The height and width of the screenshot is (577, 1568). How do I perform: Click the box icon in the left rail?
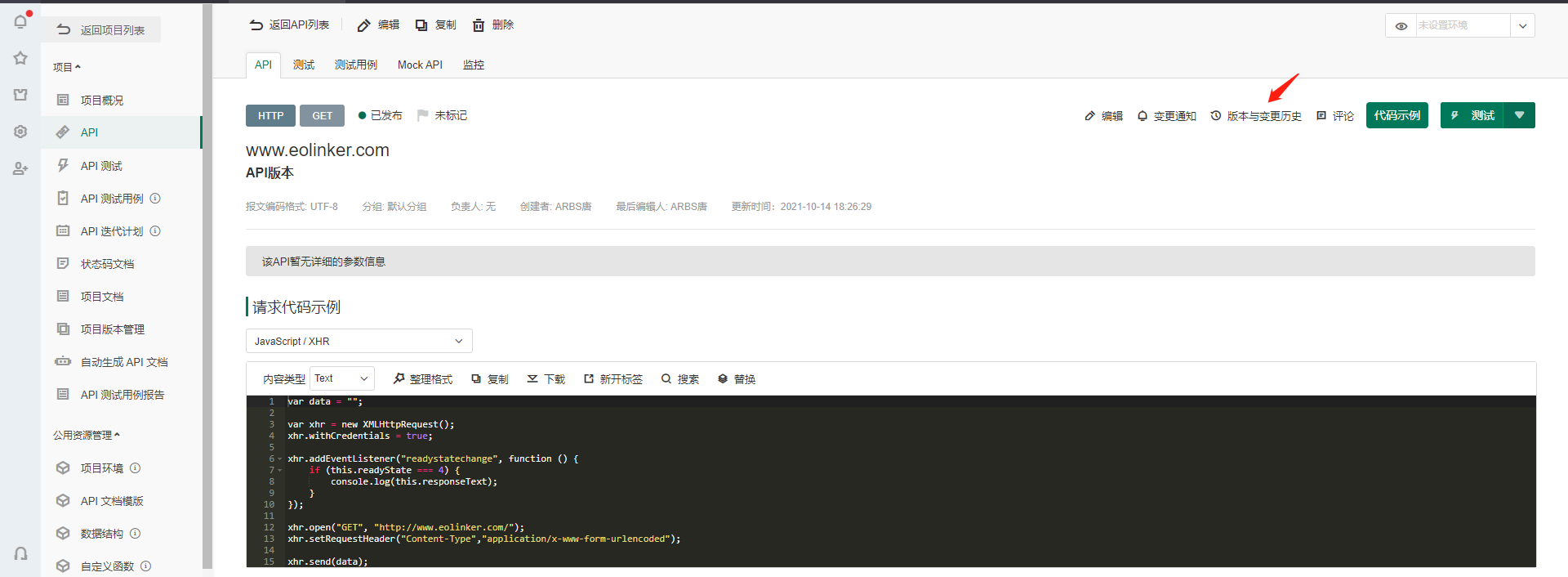click(x=20, y=95)
